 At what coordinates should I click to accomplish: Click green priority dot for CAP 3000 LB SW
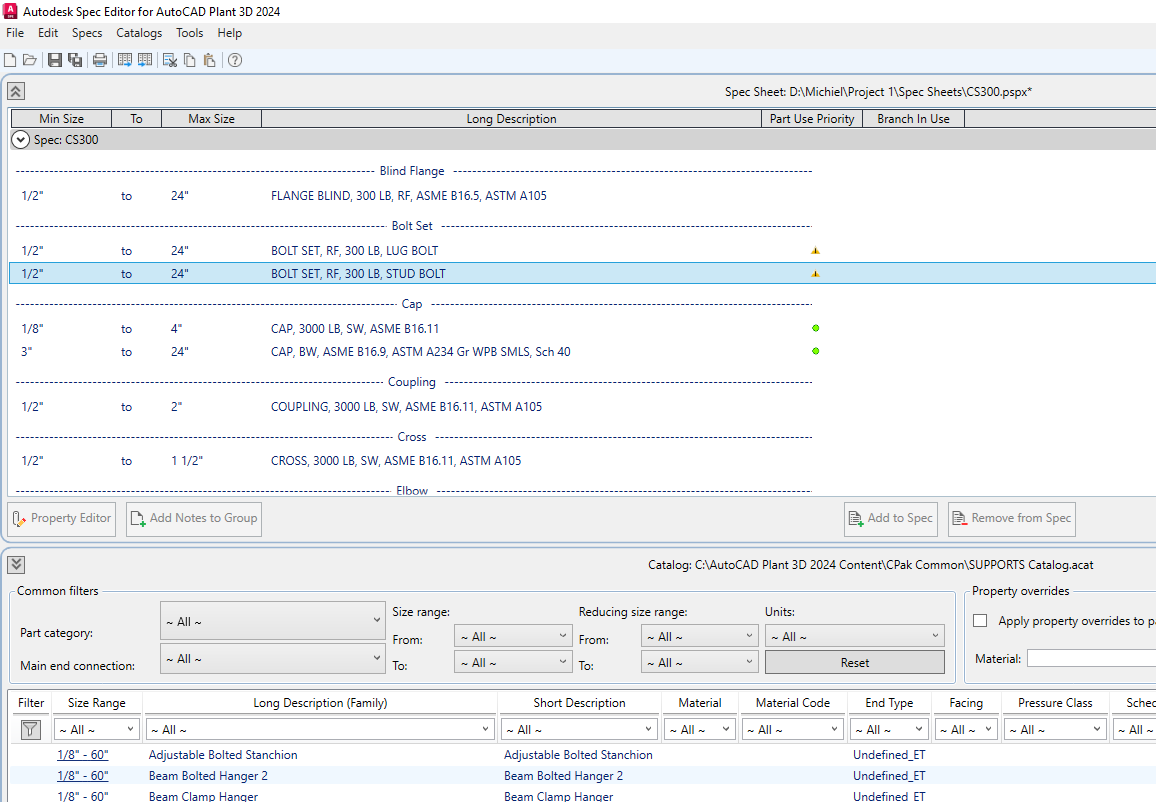[815, 328]
